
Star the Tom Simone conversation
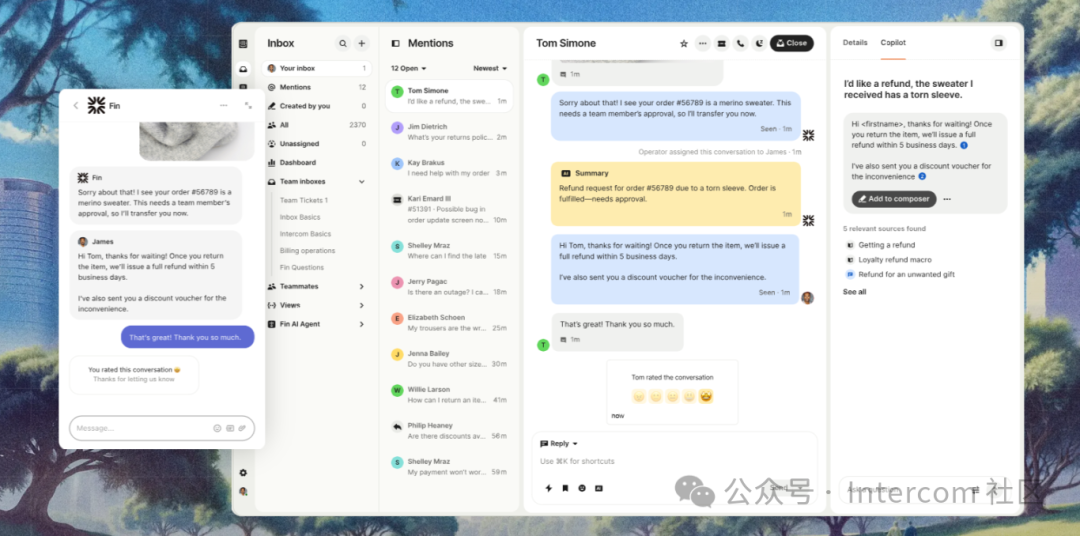[x=684, y=44]
